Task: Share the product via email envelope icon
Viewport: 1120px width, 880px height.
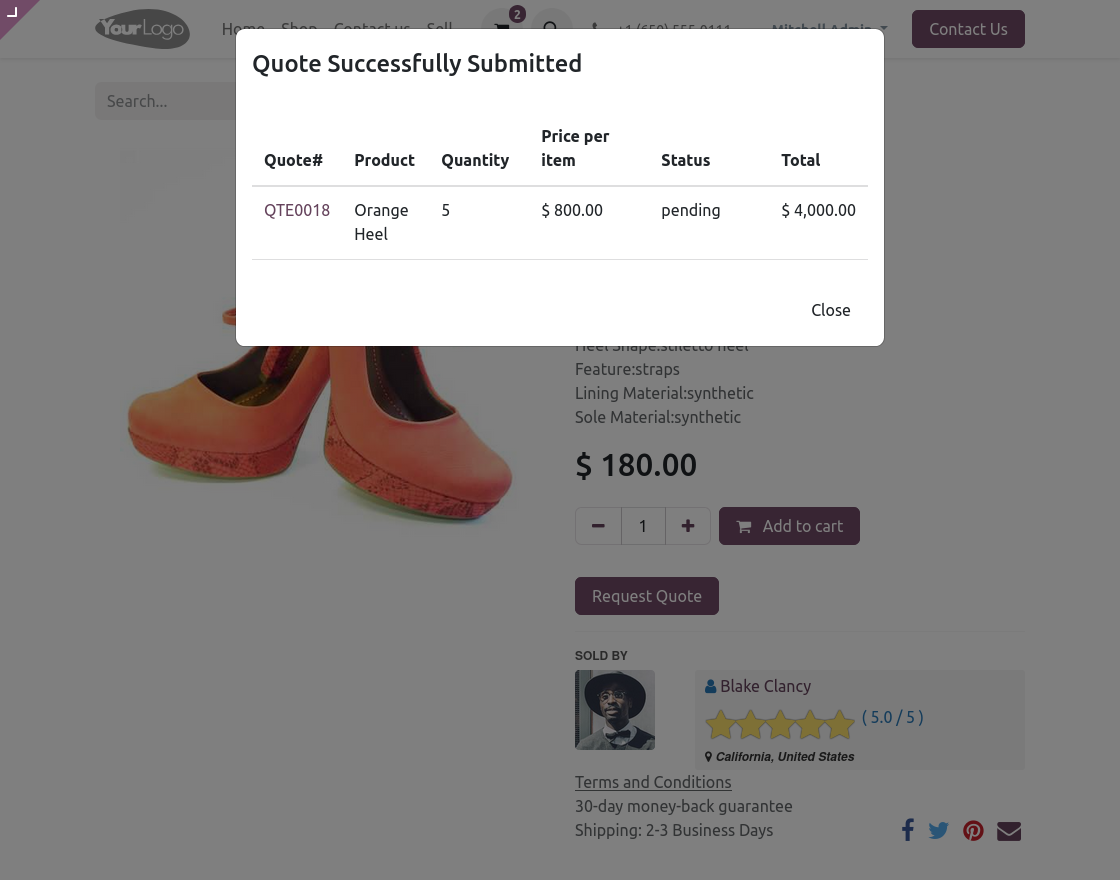Action: [x=1009, y=830]
